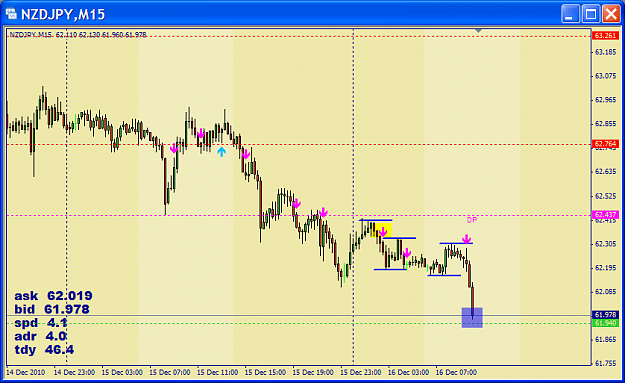
Task: Maximize the NZDJPY,M15 chart window
Action: click(x=590, y=14)
